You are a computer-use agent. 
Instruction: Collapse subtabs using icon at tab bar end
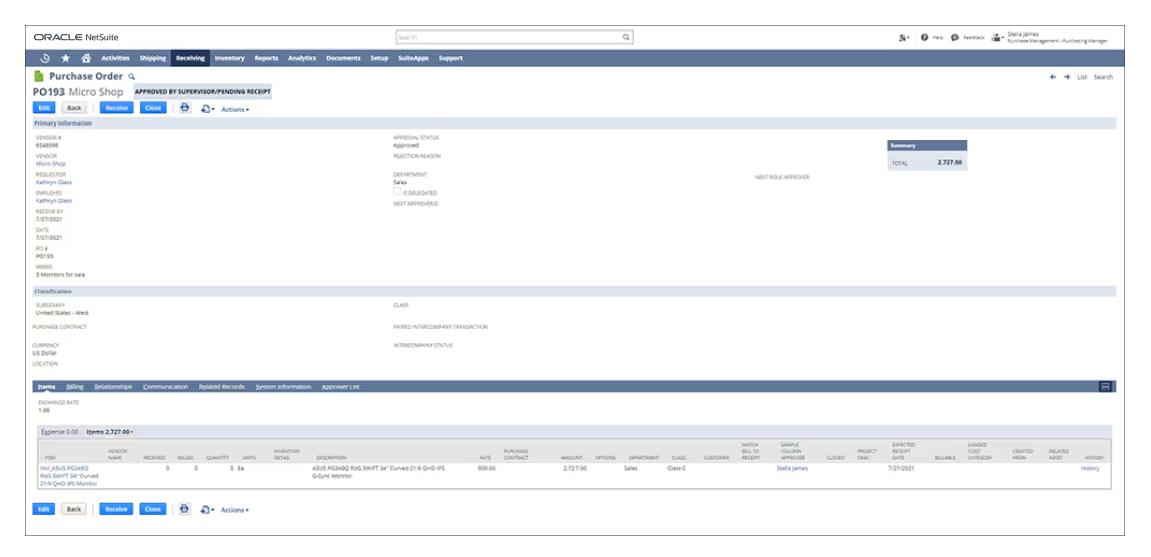click(x=1106, y=386)
